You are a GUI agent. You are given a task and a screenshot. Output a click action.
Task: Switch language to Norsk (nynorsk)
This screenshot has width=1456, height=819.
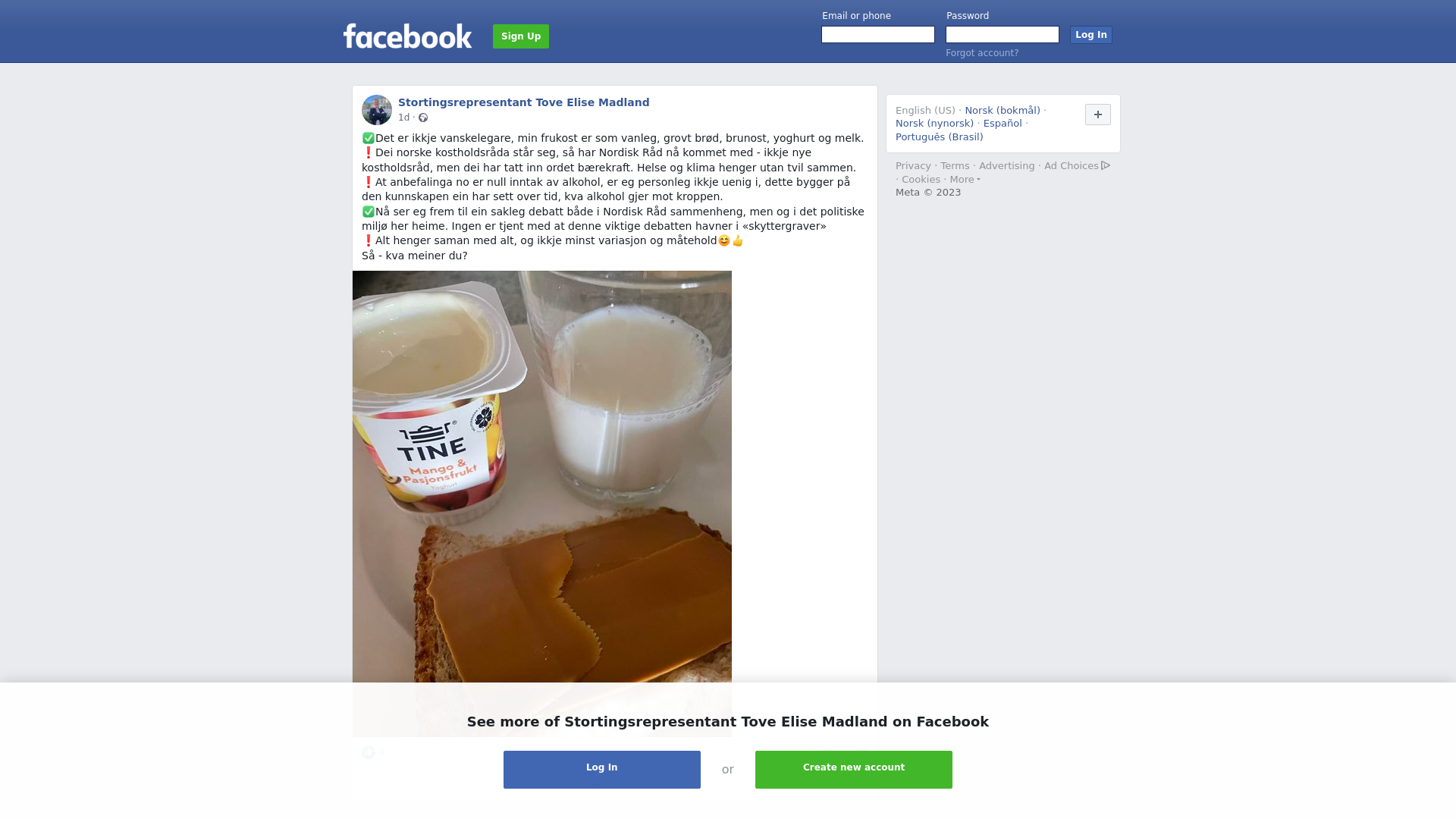tap(934, 124)
